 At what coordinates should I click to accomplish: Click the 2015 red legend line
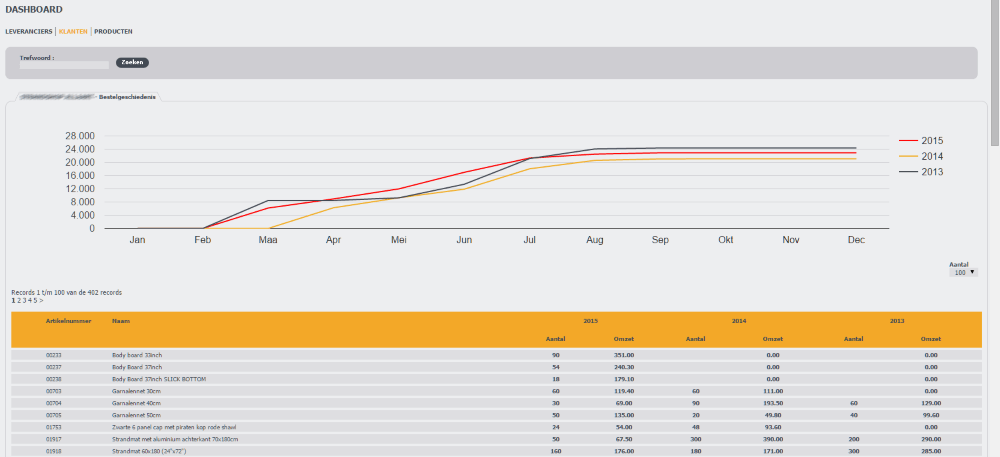tap(908, 141)
